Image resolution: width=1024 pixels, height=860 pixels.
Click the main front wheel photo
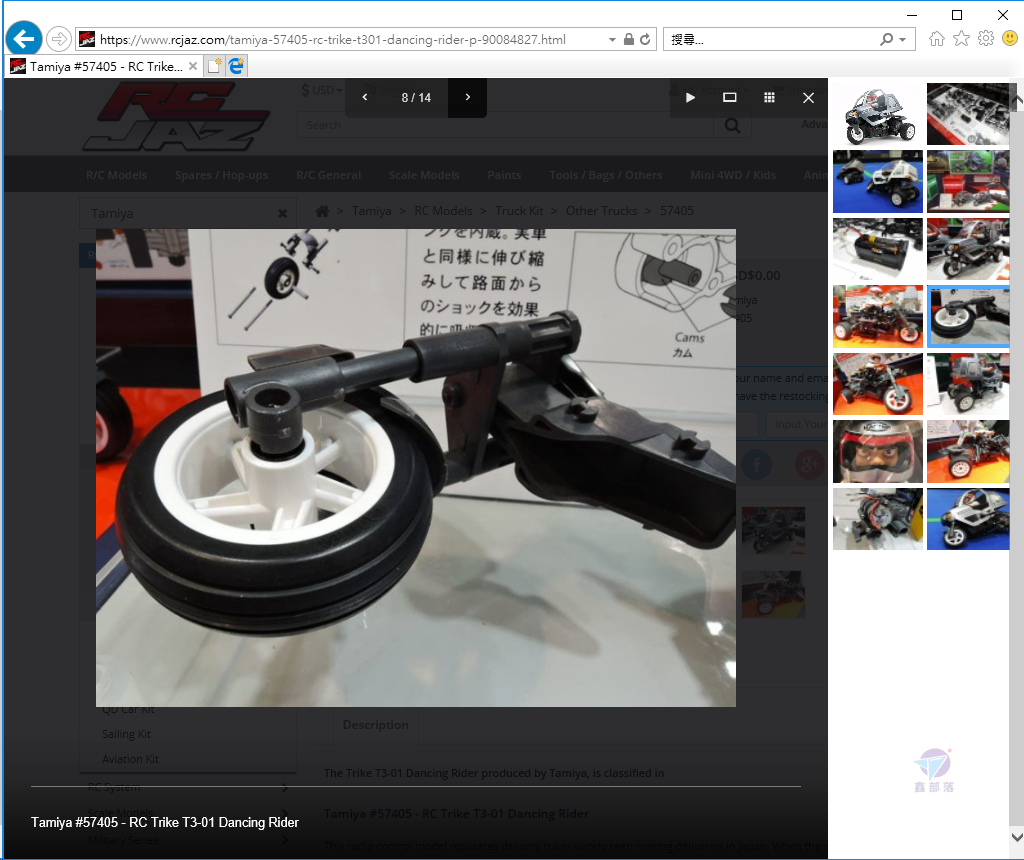pyautogui.click(x=416, y=468)
